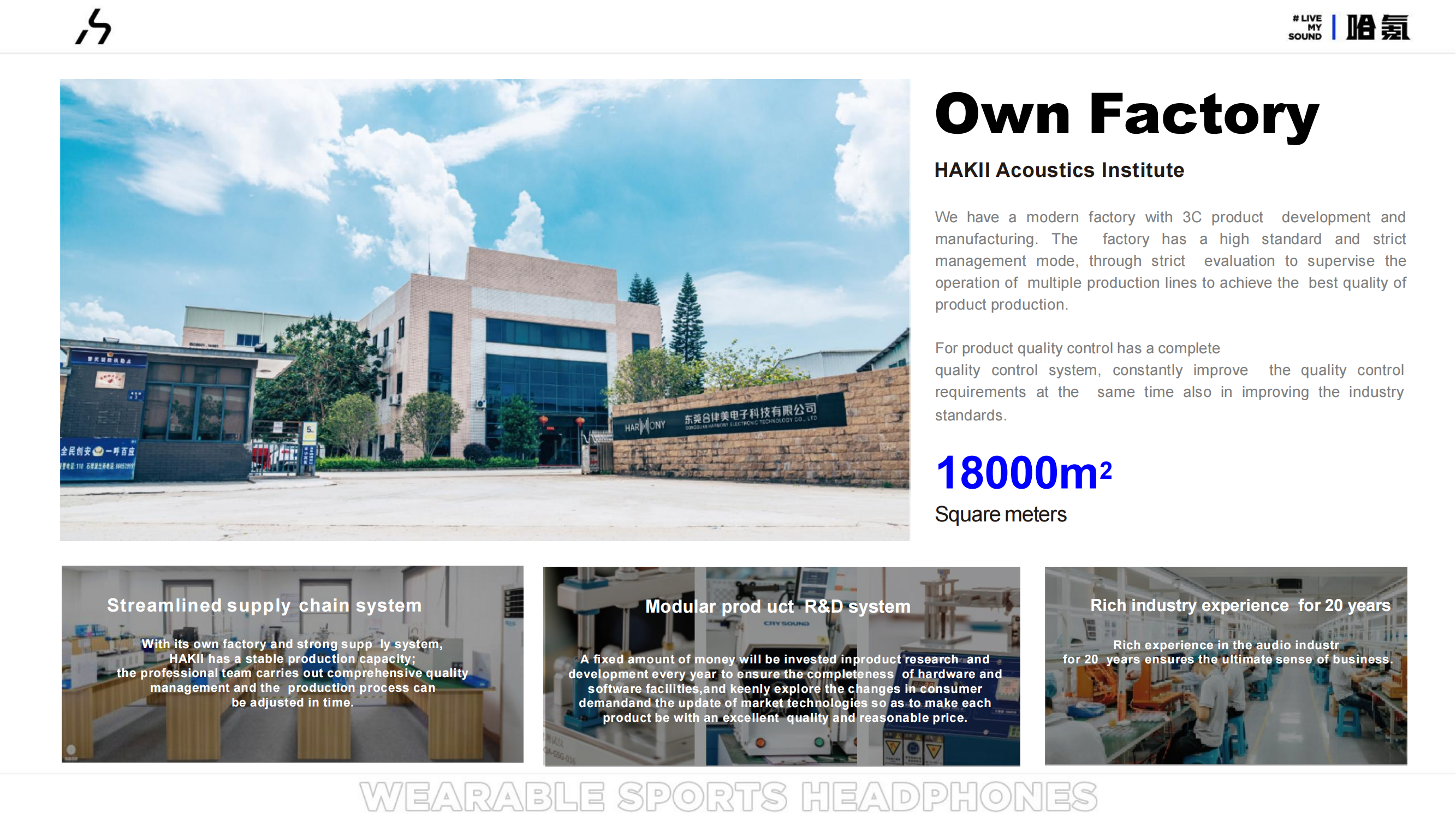Click the supply chain card description text
This screenshot has width=1456, height=819.
(x=292, y=673)
